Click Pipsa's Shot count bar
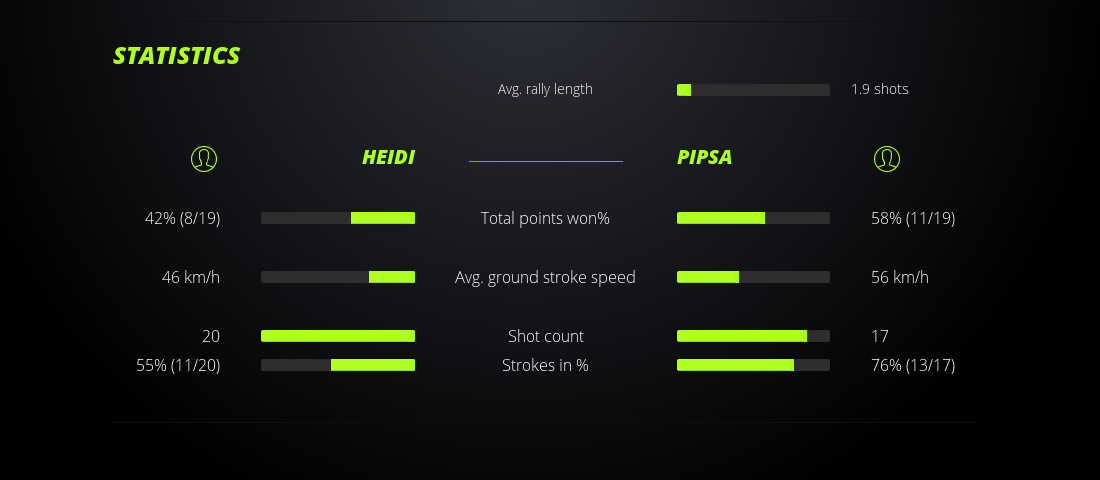Image resolution: width=1100 pixels, height=480 pixels. (753, 336)
